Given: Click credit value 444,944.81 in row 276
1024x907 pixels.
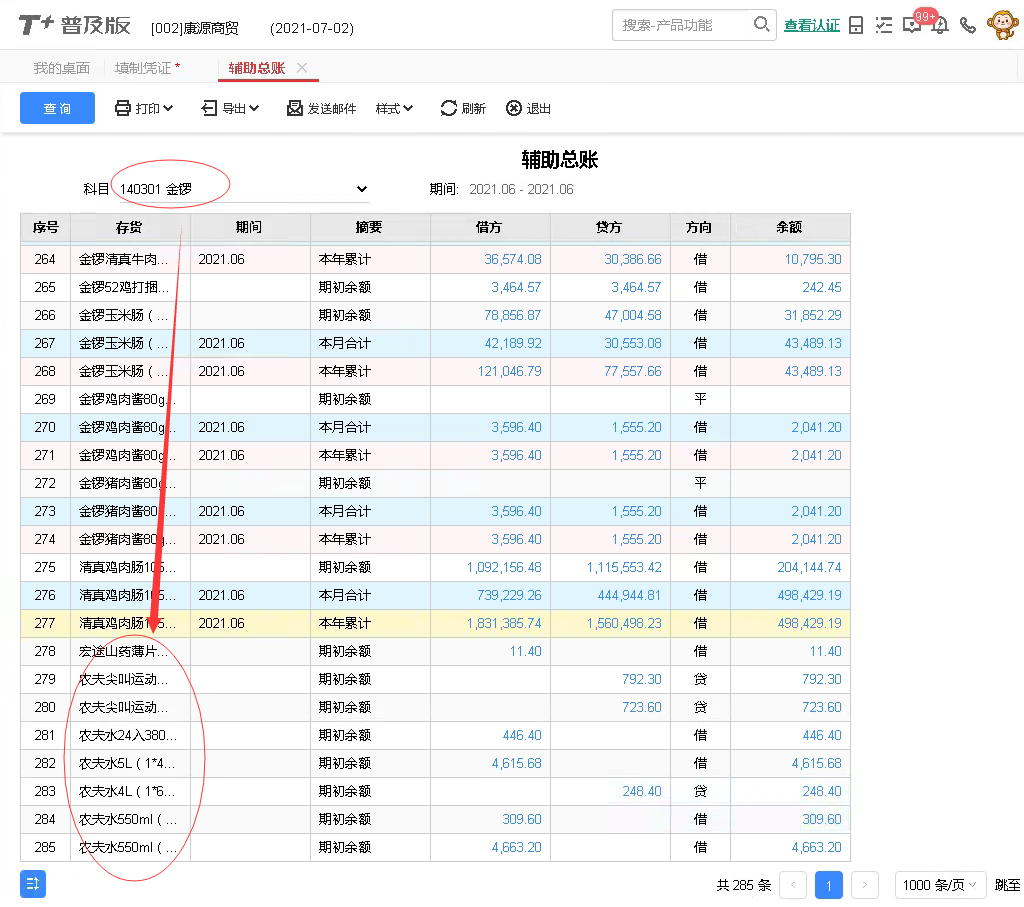Looking at the screenshot, I should 630,596.
